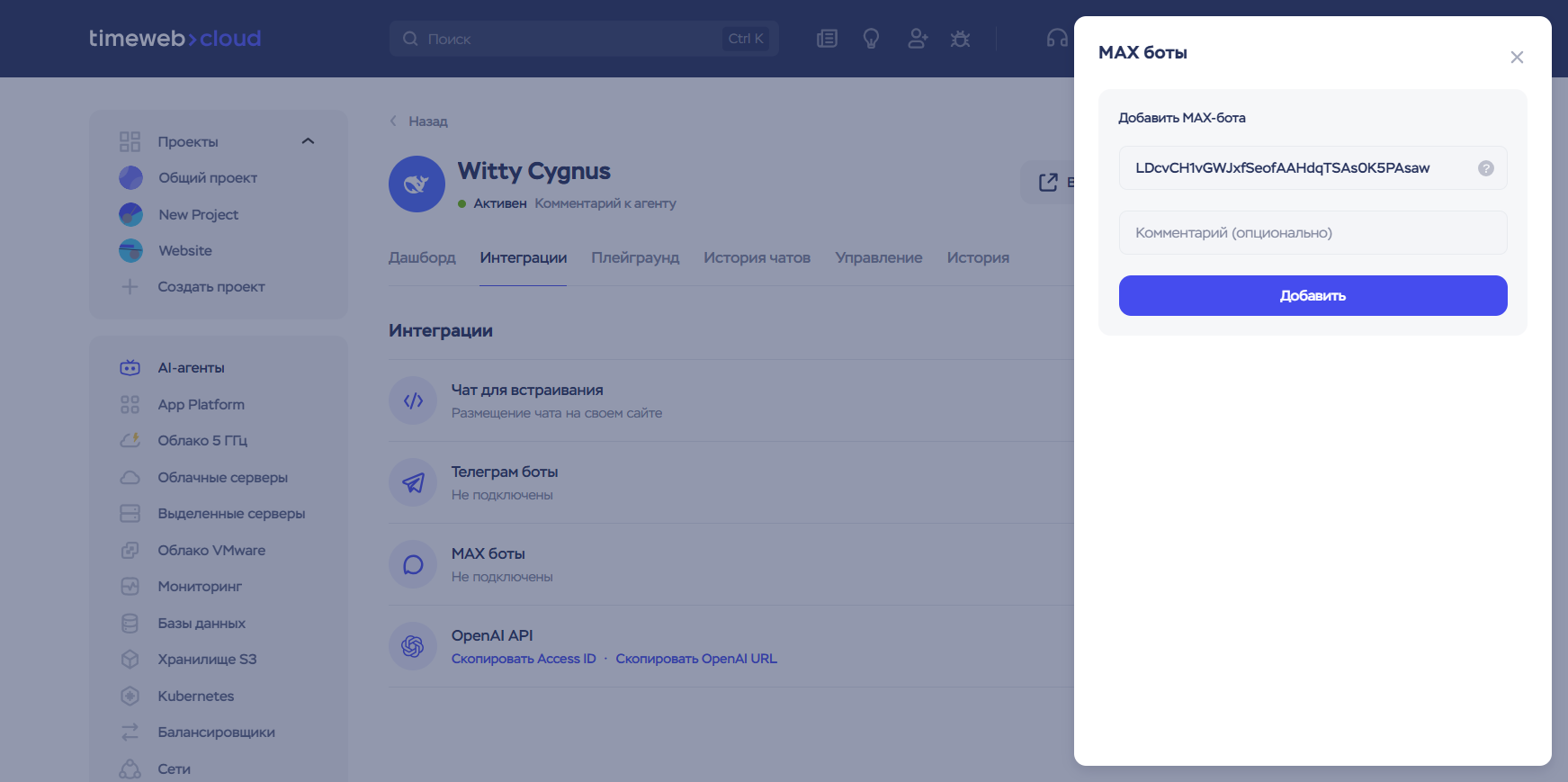Open Облачные серверы menu item
The height and width of the screenshot is (782, 1568).
click(x=223, y=478)
